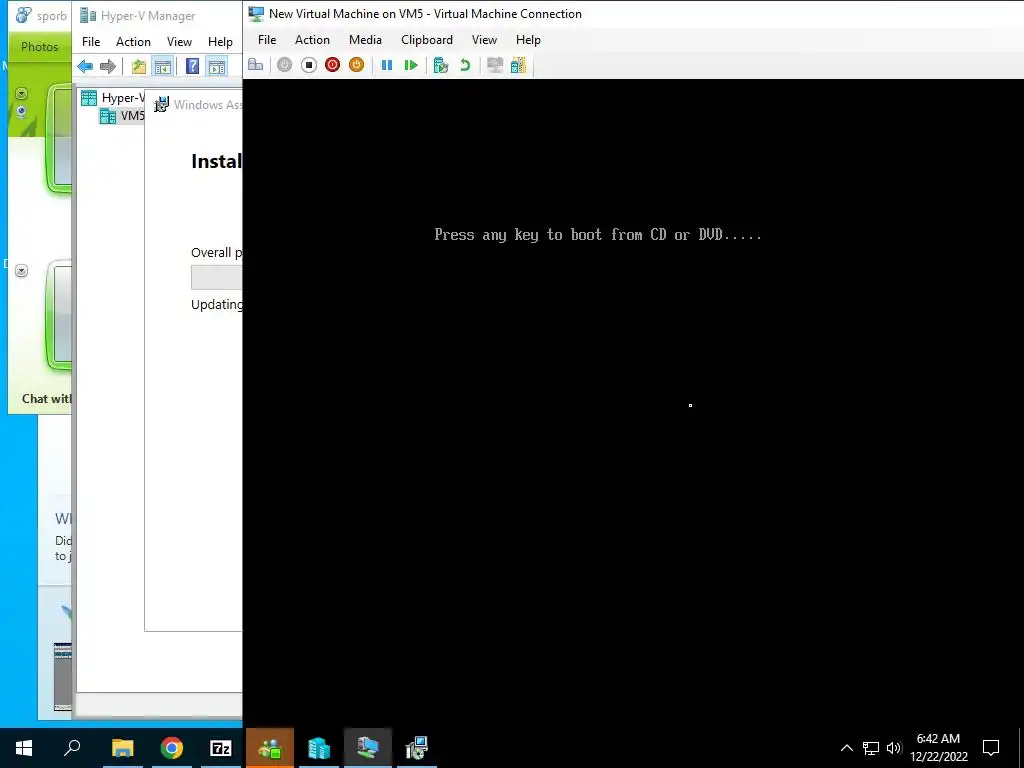Save VM state with the orange icon
This screenshot has width=1024, height=768.
coord(356,65)
